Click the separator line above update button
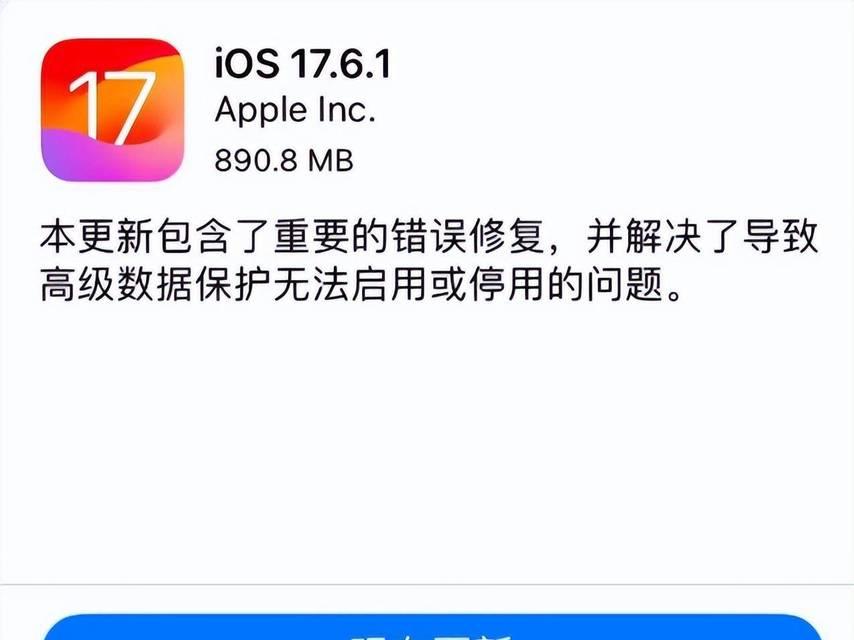 pyautogui.click(x=427, y=585)
